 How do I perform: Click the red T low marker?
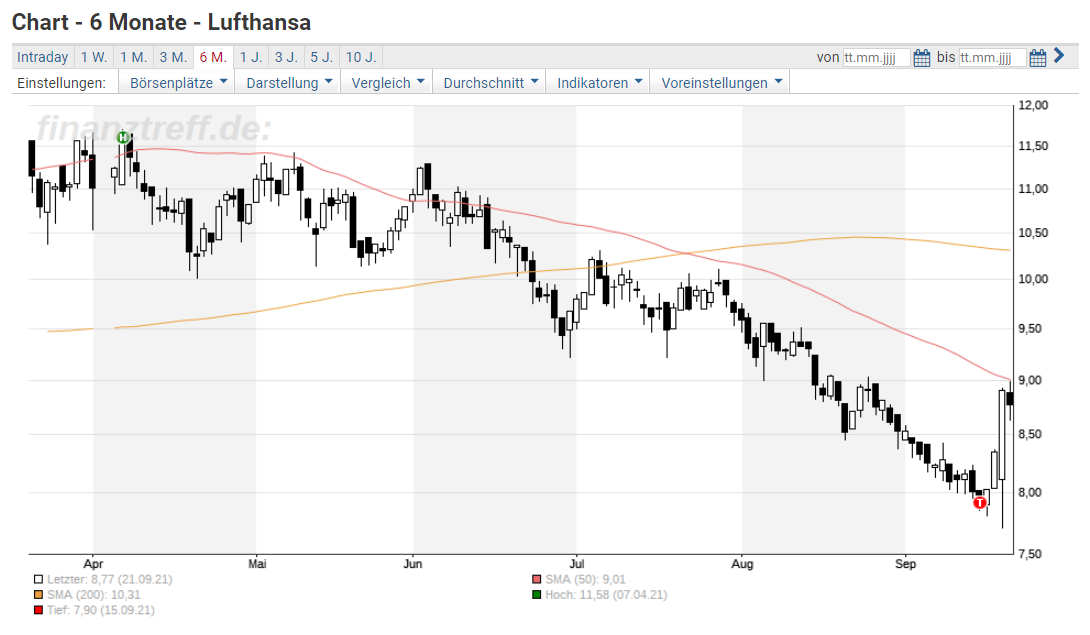tap(980, 502)
